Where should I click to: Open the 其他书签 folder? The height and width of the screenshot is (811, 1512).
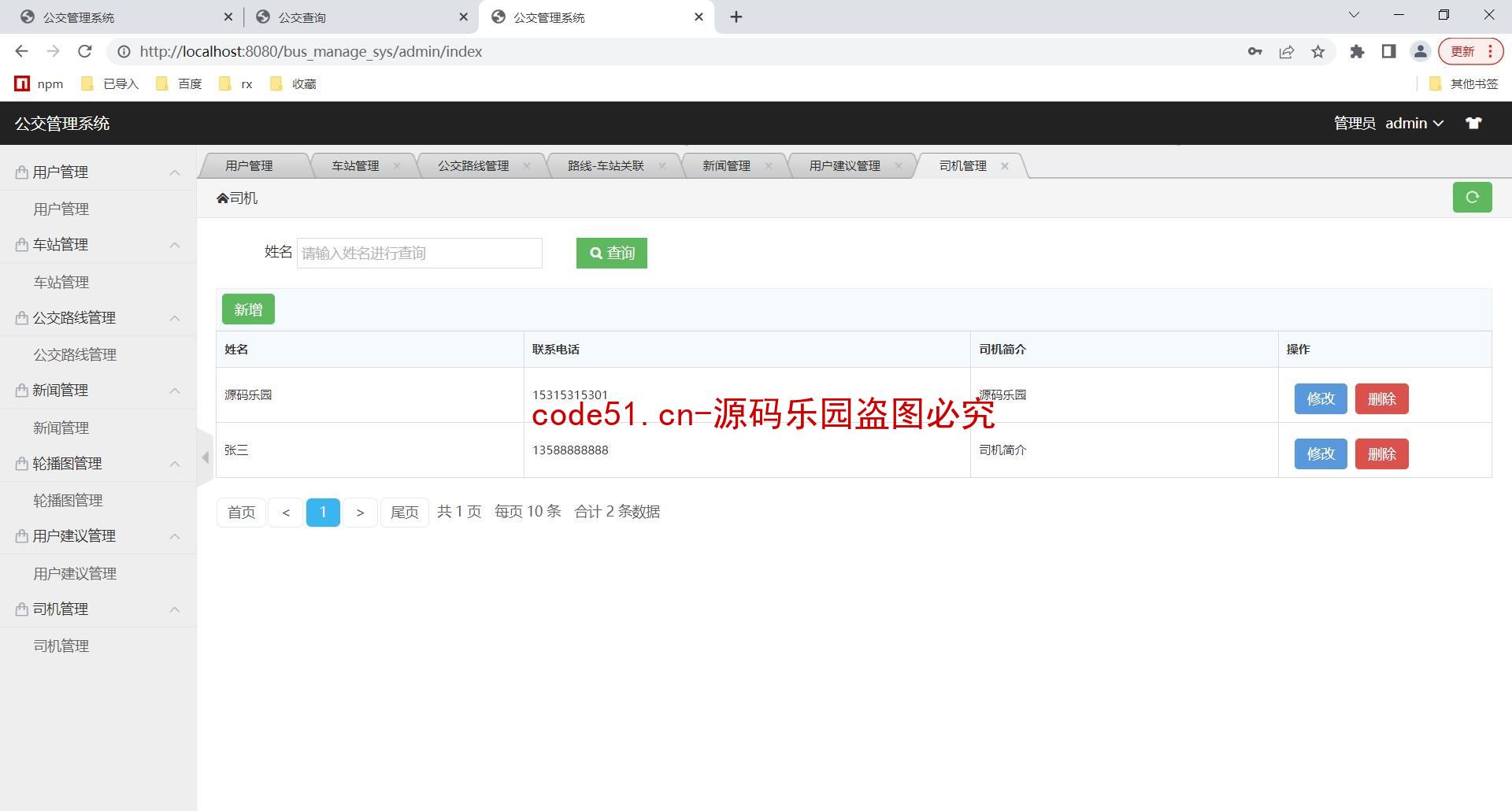[1463, 83]
